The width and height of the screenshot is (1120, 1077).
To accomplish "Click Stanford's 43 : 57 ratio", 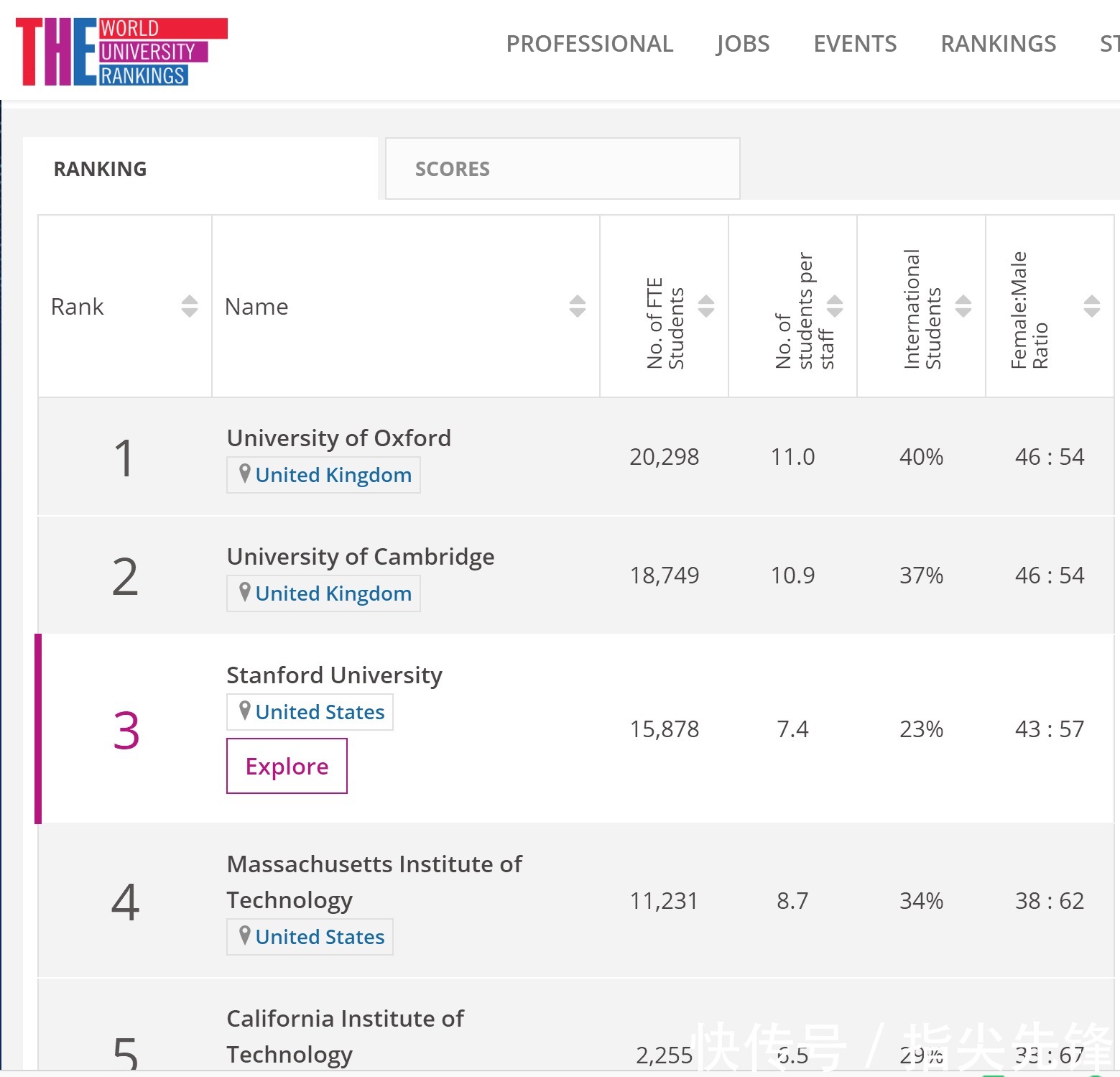I will (1050, 729).
